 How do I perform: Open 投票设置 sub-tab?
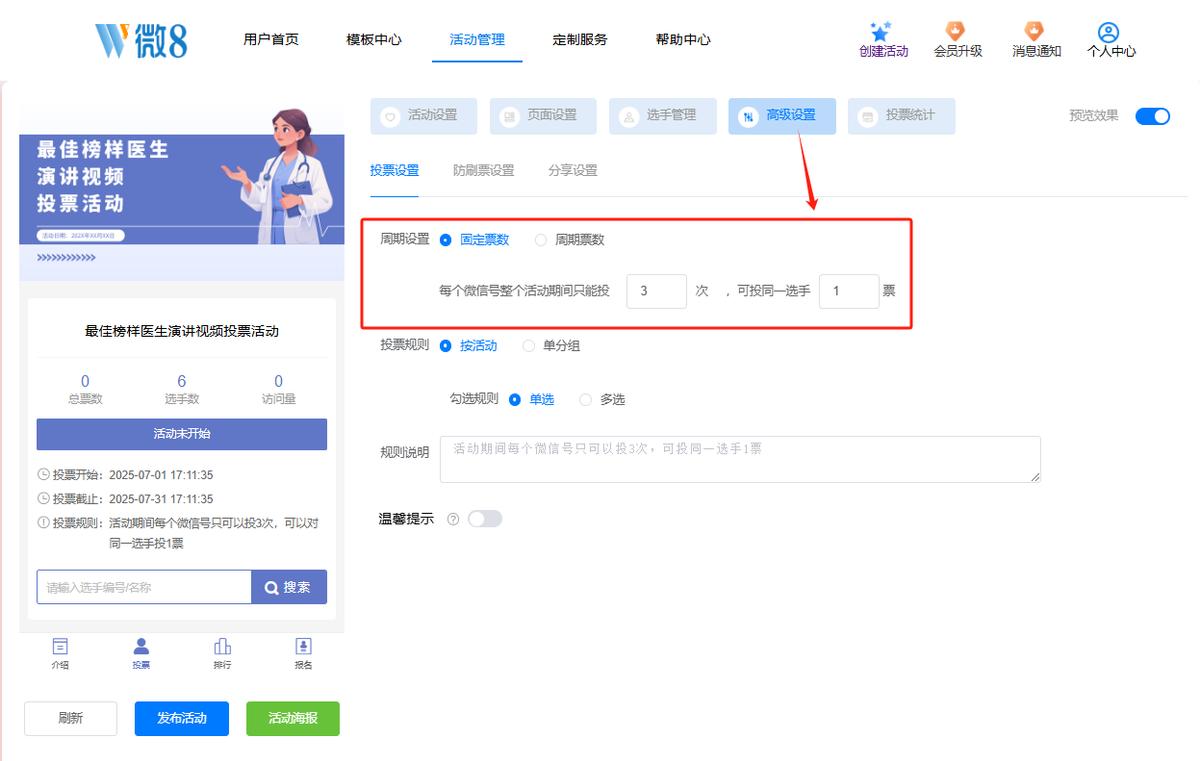pyautogui.click(x=394, y=171)
